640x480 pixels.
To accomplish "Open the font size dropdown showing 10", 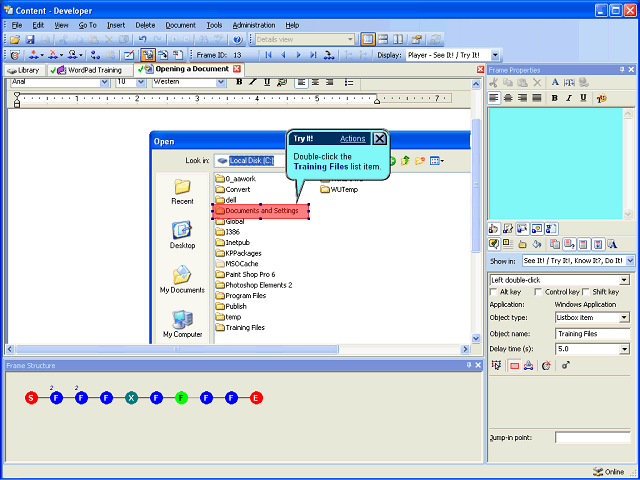I will [x=141, y=82].
